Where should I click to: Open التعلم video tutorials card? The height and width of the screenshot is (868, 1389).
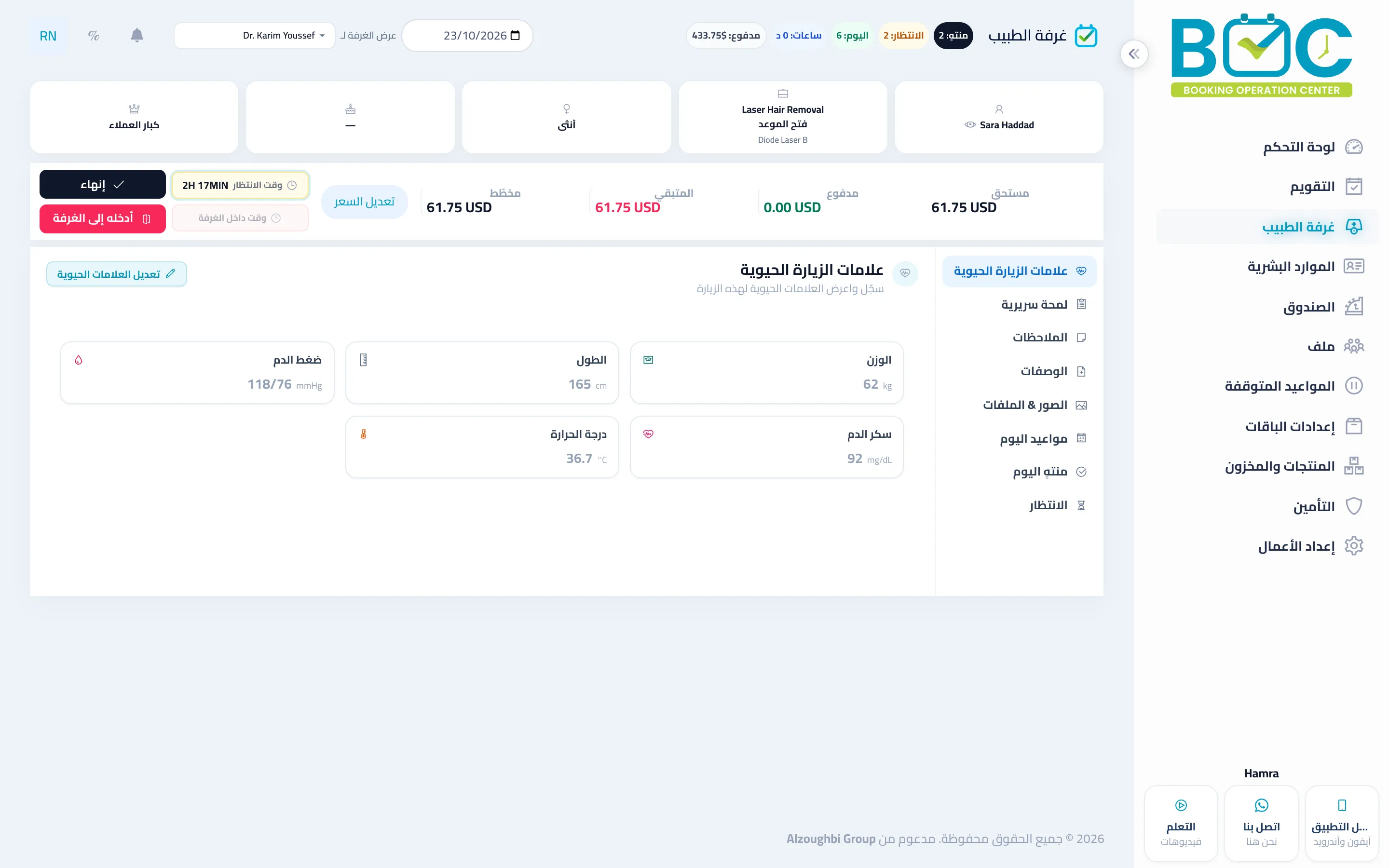pos(1181,824)
